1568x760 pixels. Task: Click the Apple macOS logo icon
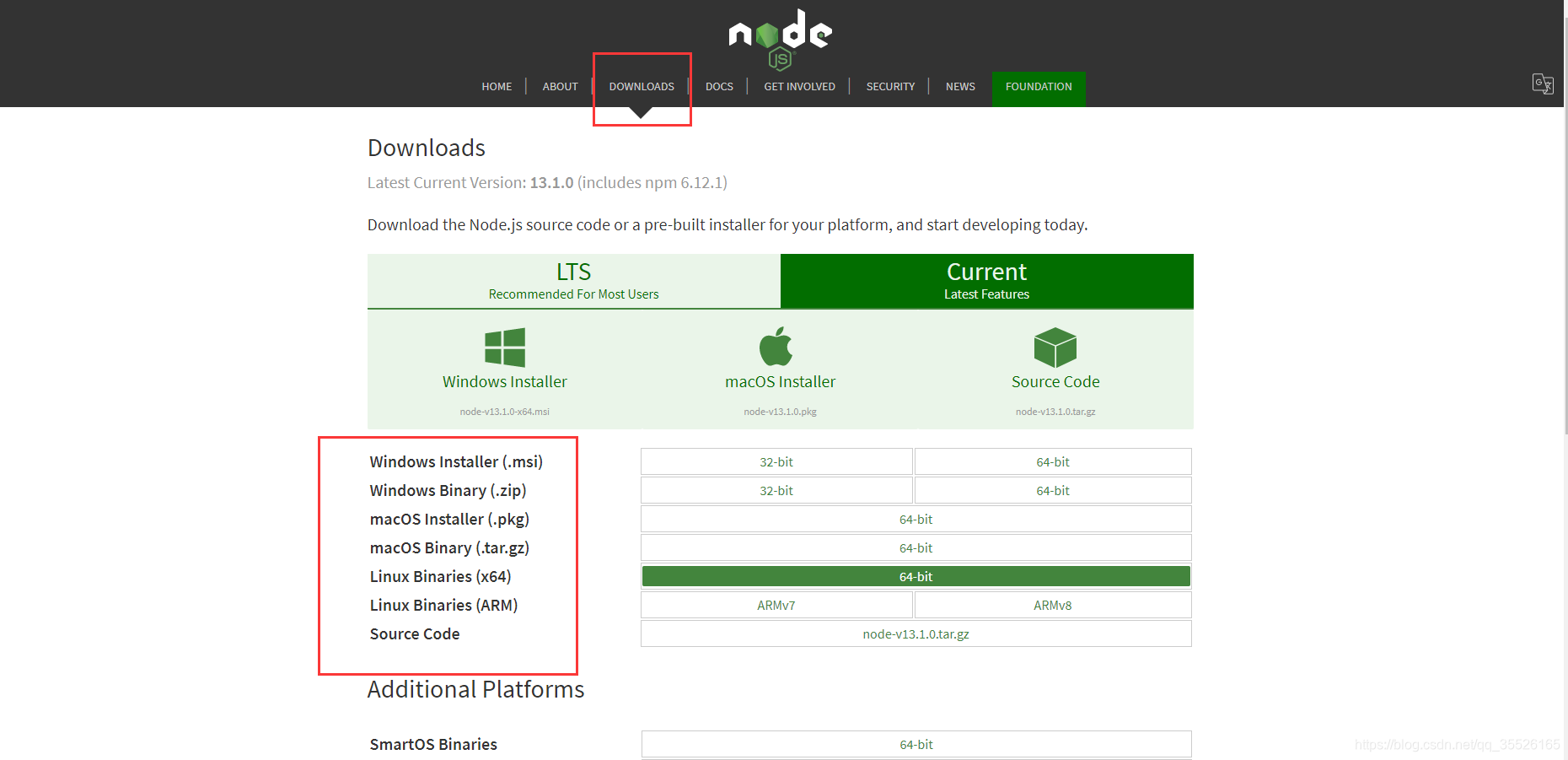tap(776, 346)
